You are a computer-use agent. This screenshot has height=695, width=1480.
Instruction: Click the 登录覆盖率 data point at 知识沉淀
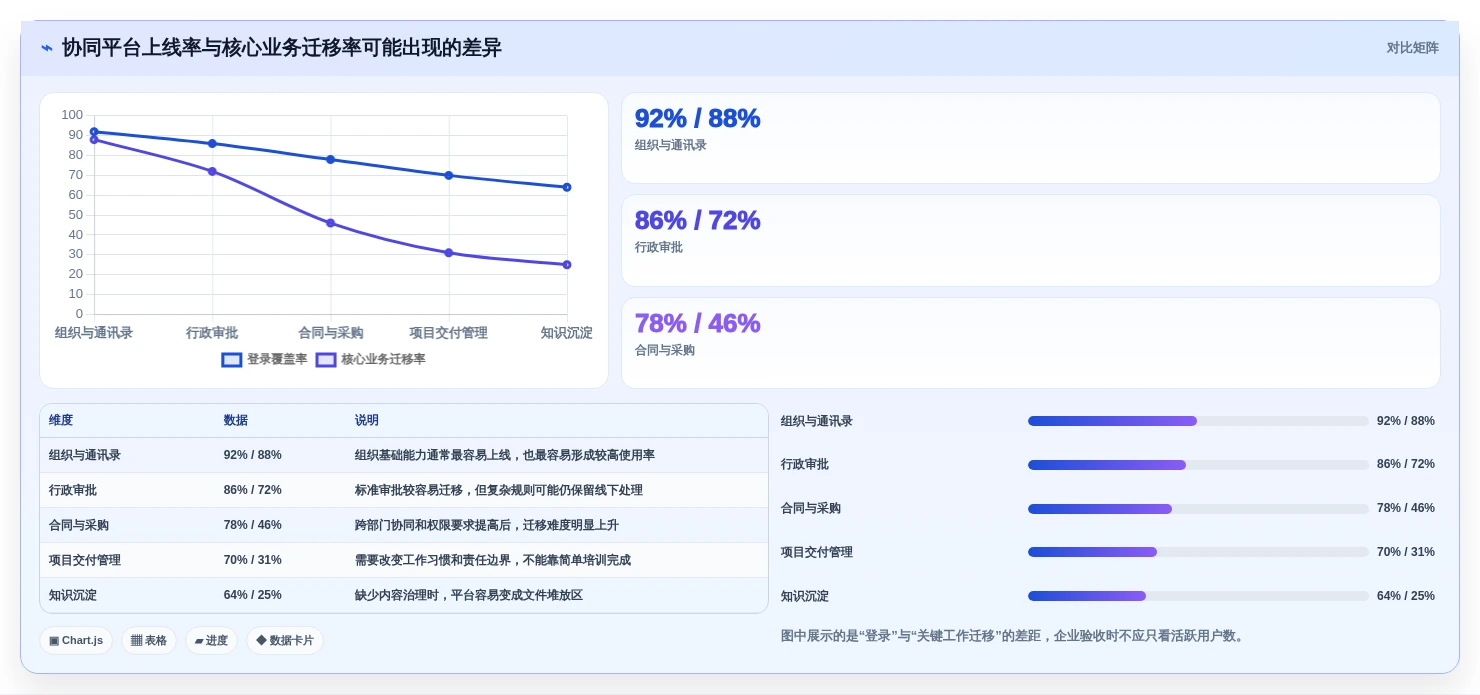tap(567, 187)
